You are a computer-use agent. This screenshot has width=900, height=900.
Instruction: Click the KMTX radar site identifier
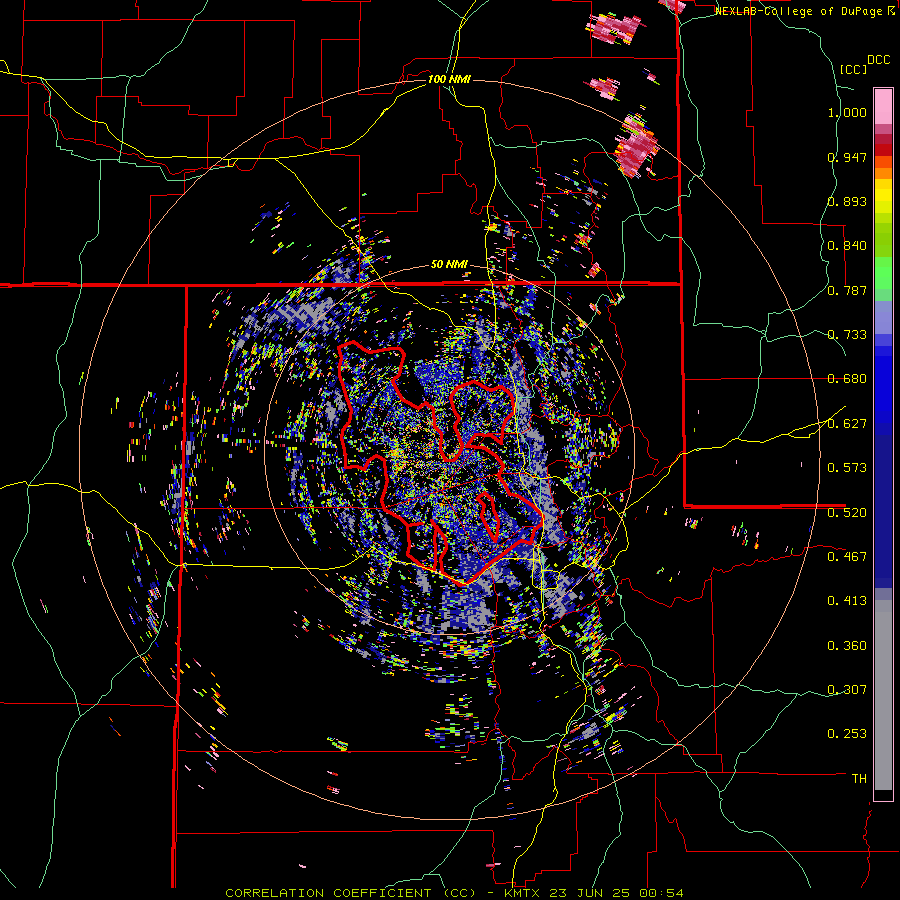point(524,893)
